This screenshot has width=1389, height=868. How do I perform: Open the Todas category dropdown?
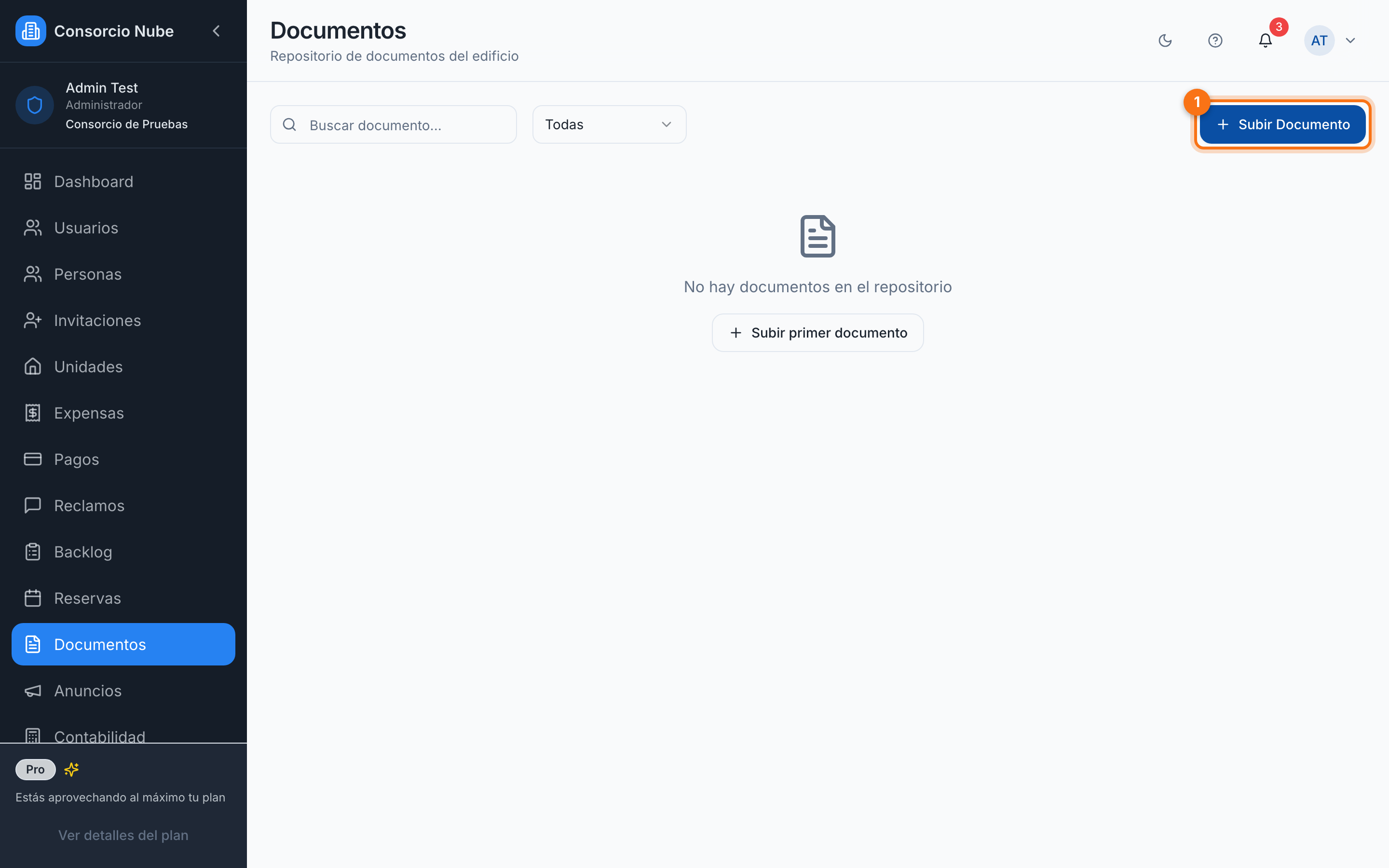coord(609,124)
